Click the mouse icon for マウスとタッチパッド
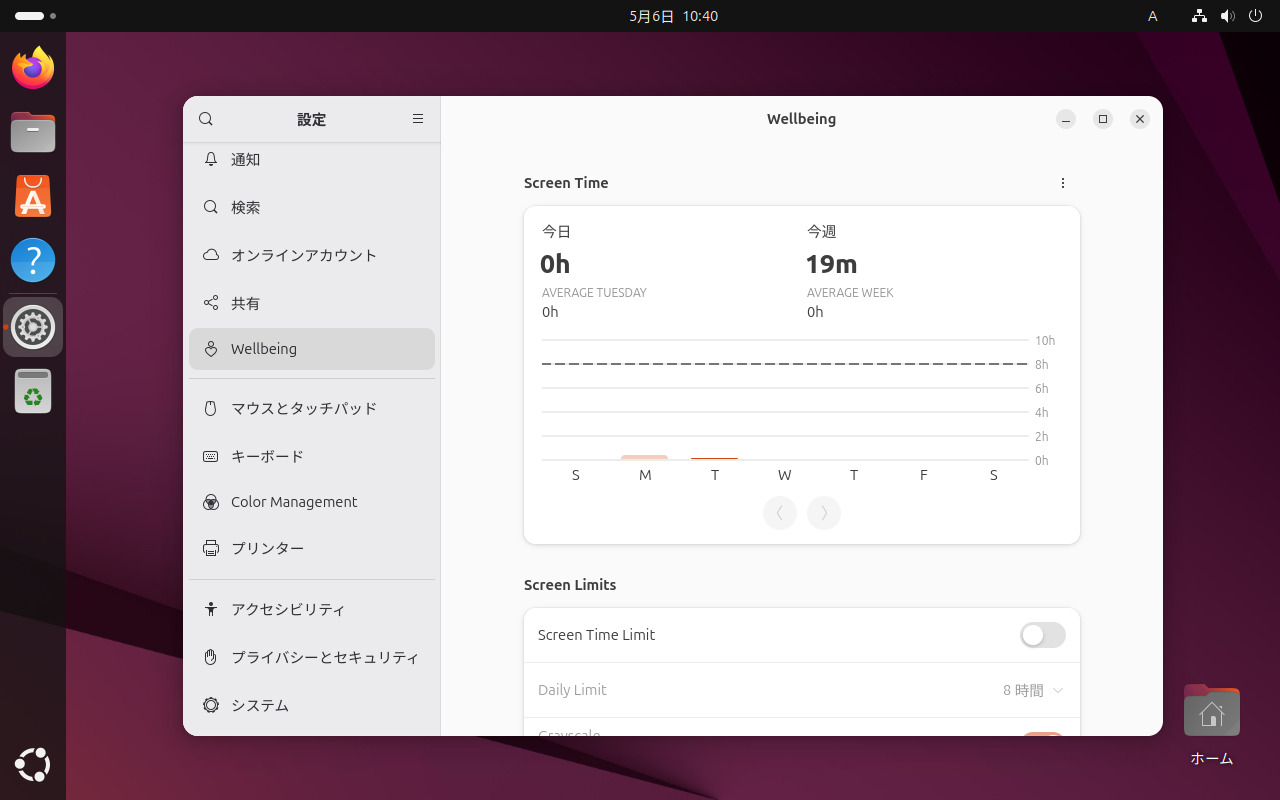Image resolution: width=1280 pixels, height=800 pixels. [211, 408]
